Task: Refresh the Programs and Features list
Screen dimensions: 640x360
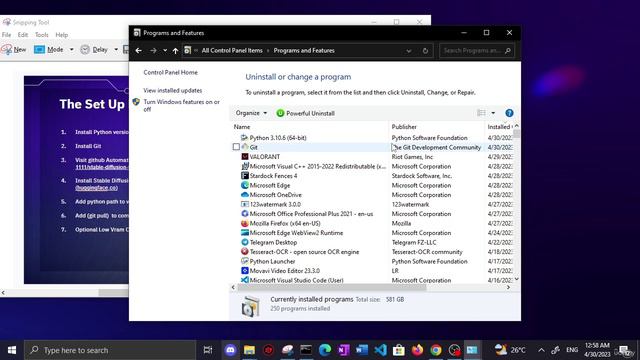Action: point(425,51)
